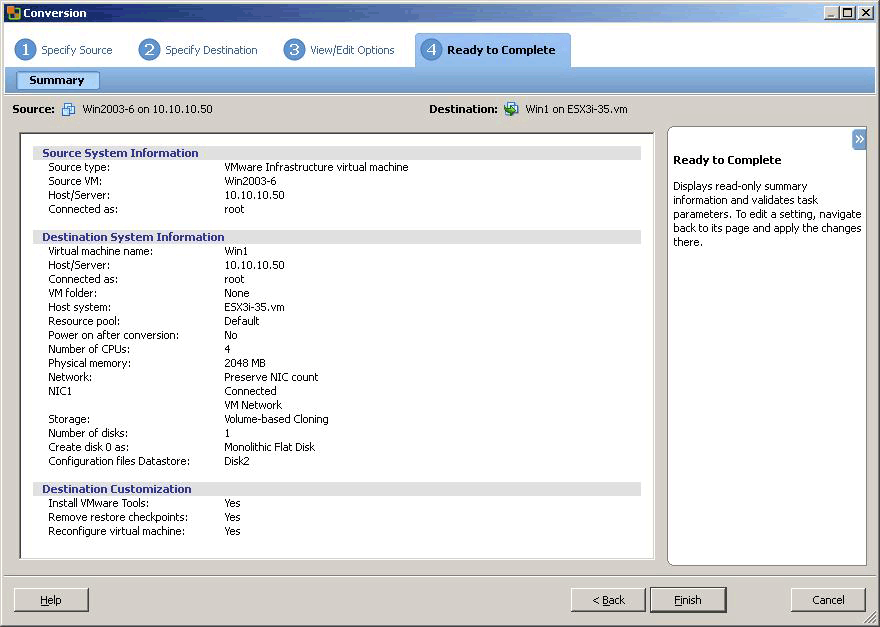Image resolution: width=880 pixels, height=627 pixels.
Task: Select the Ready to Complete tab
Action: (x=493, y=50)
